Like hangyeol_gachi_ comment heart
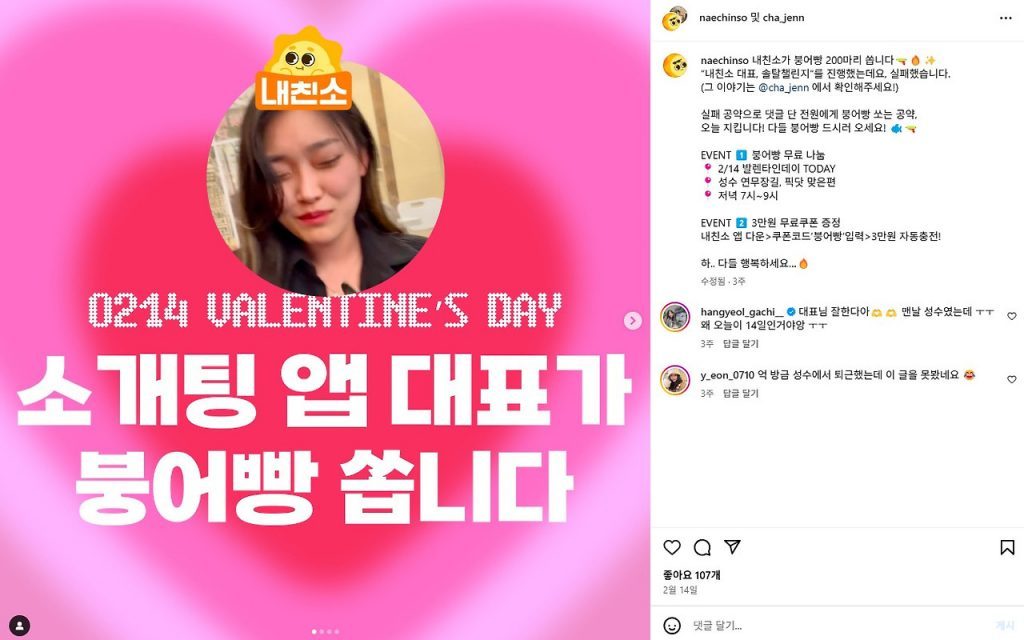Viewport: 1024px width, 640px height. [x=1012, y=316]
